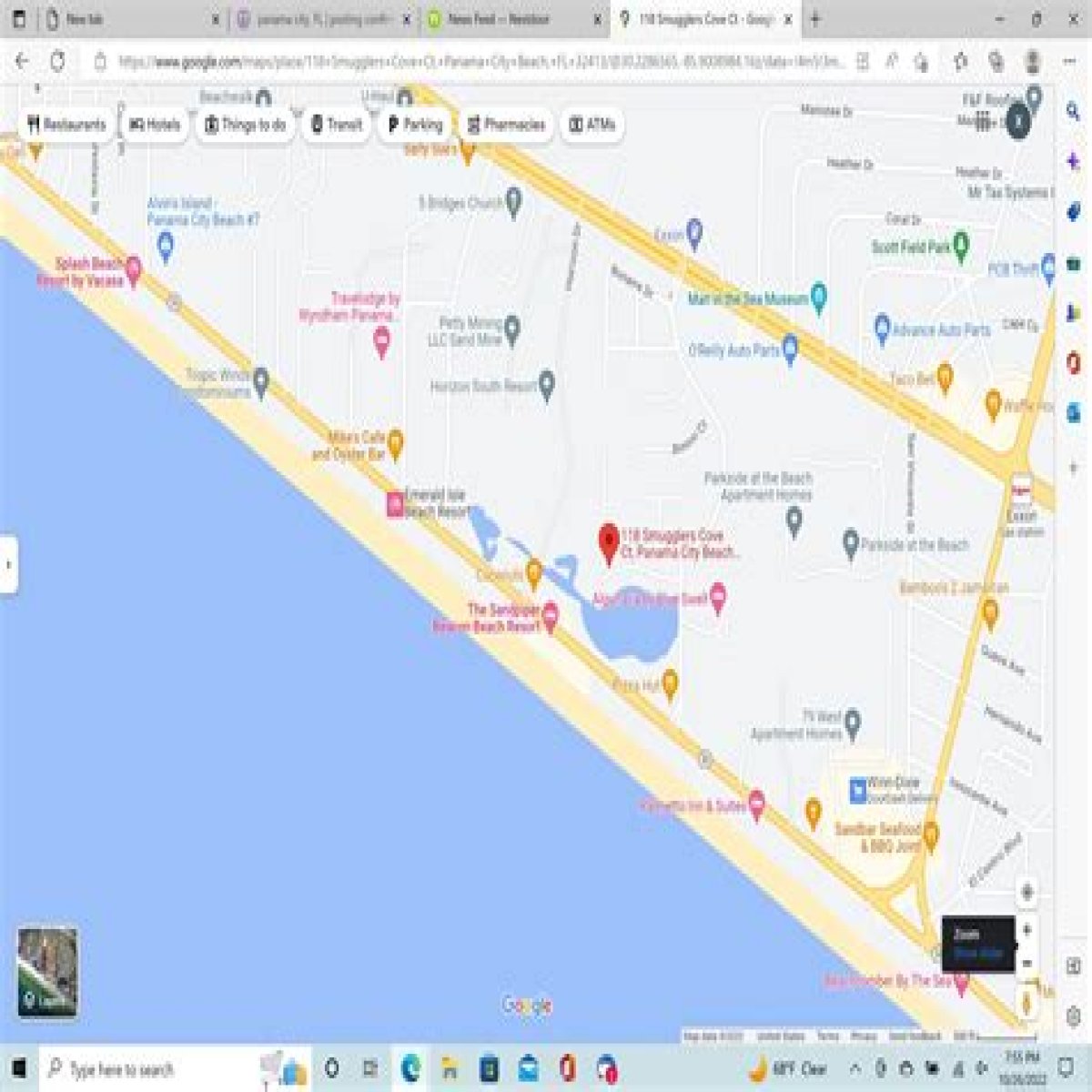This screenshot has width=1092, height=1092.
Task: Show ATMs on map
Action: [x=591, y=125]
